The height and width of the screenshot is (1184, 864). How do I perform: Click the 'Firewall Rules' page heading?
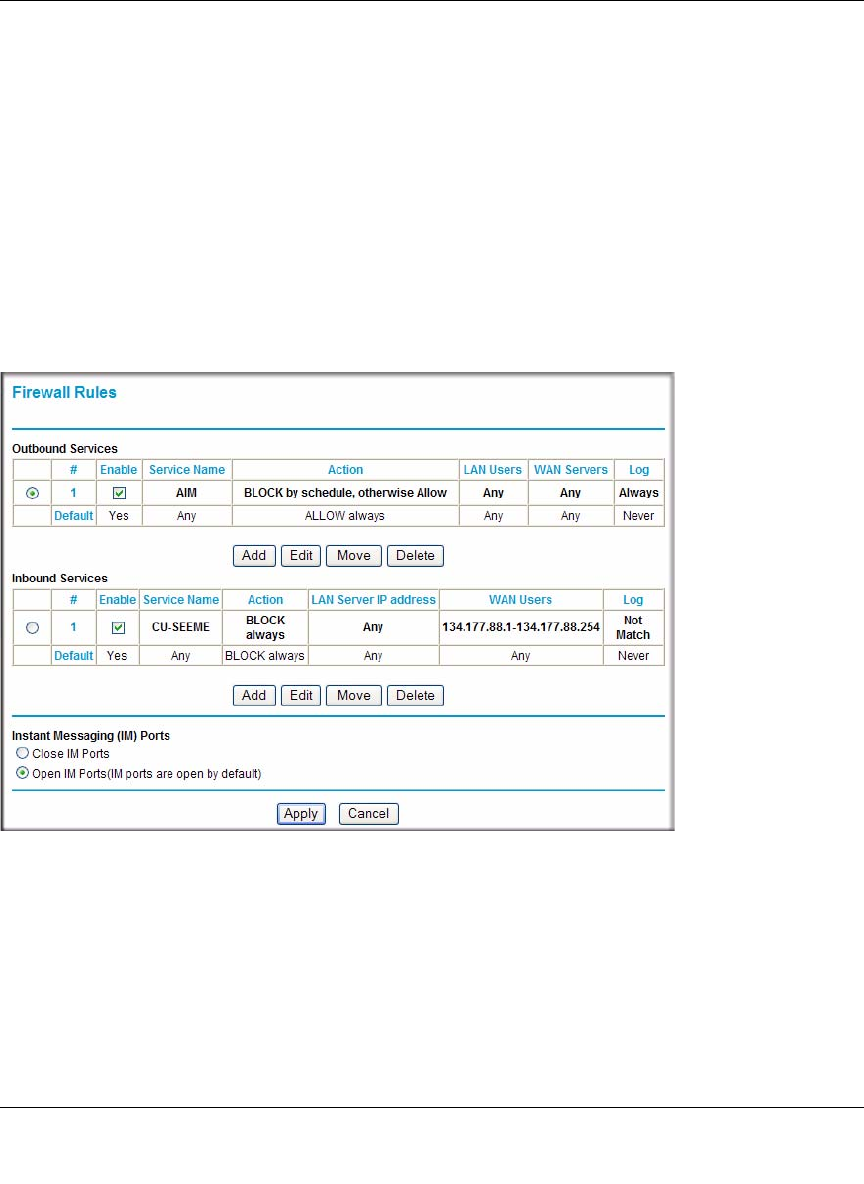[x=64, y=393]
